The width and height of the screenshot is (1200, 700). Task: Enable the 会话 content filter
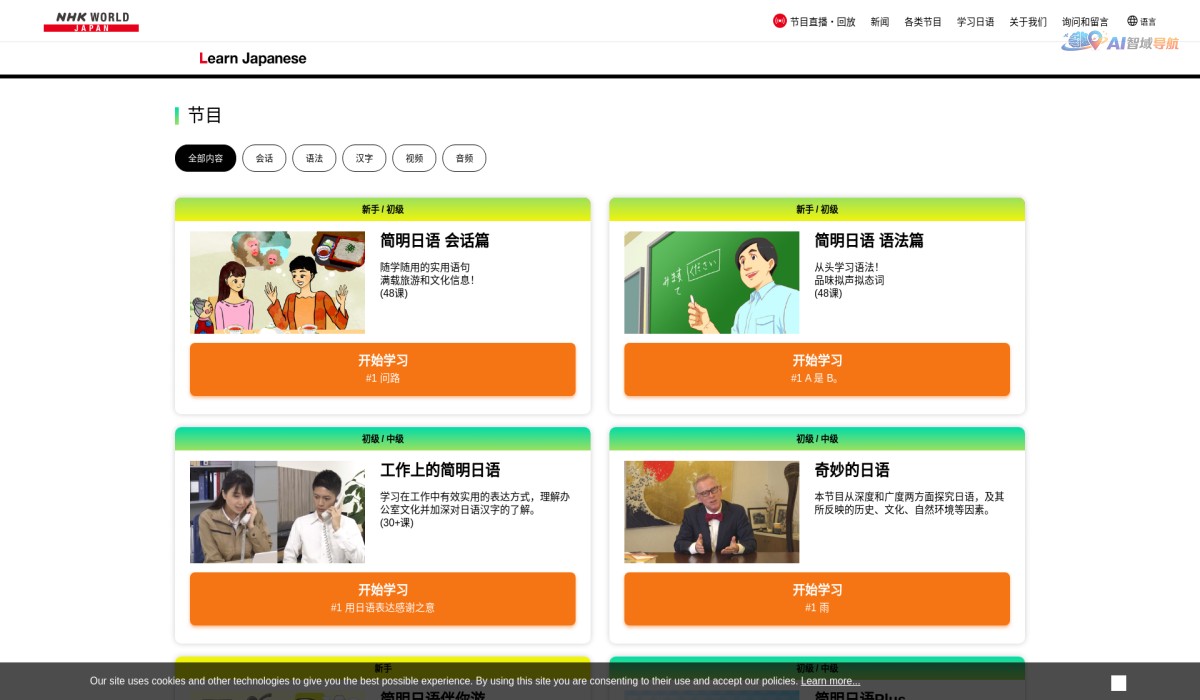click(x=264, y=158)
